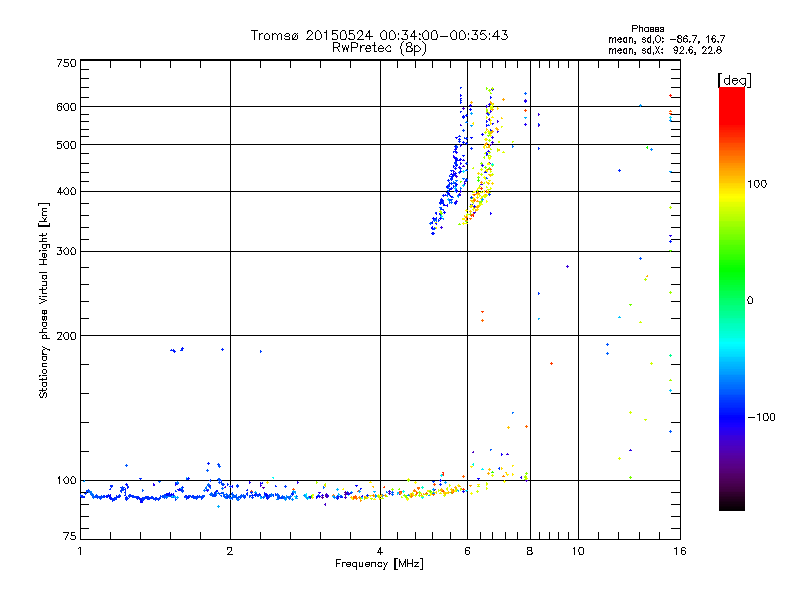This screenshot has width=800, height=600.
Task: Click the y-axis tick label '300'
Action: [66, 251]
